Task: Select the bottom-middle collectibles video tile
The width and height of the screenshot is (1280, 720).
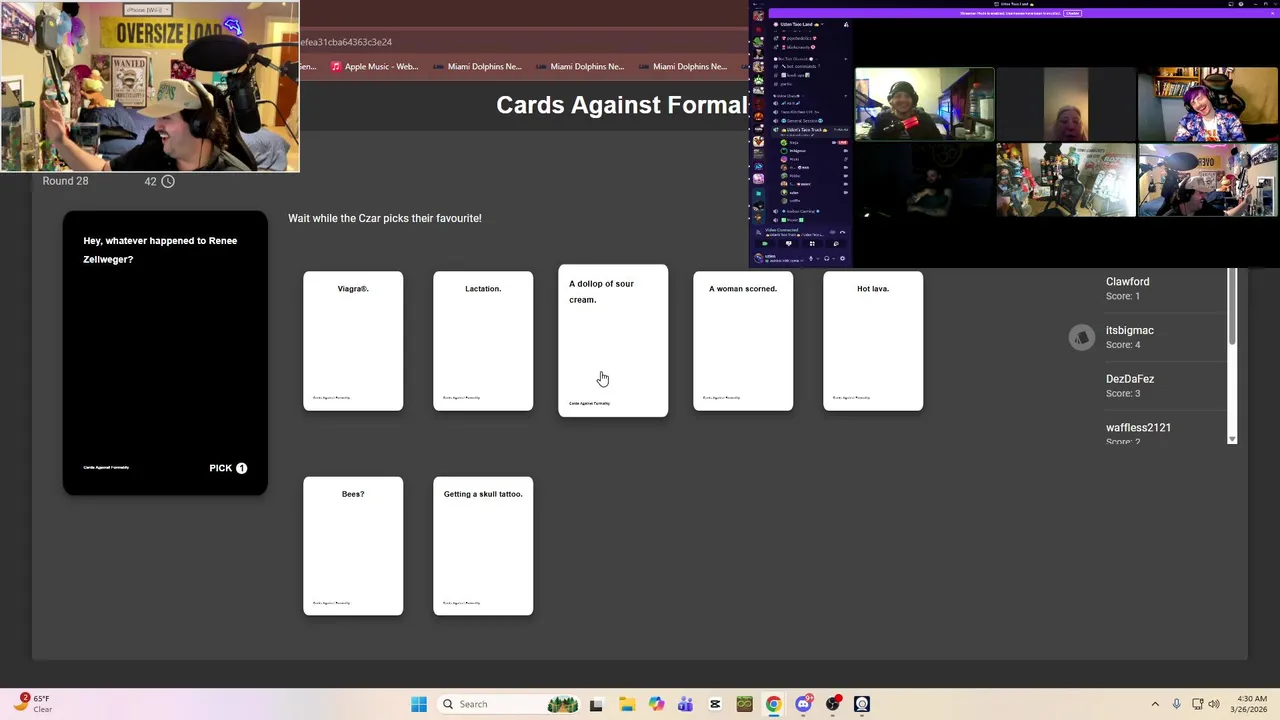Action: [1066, 180]
